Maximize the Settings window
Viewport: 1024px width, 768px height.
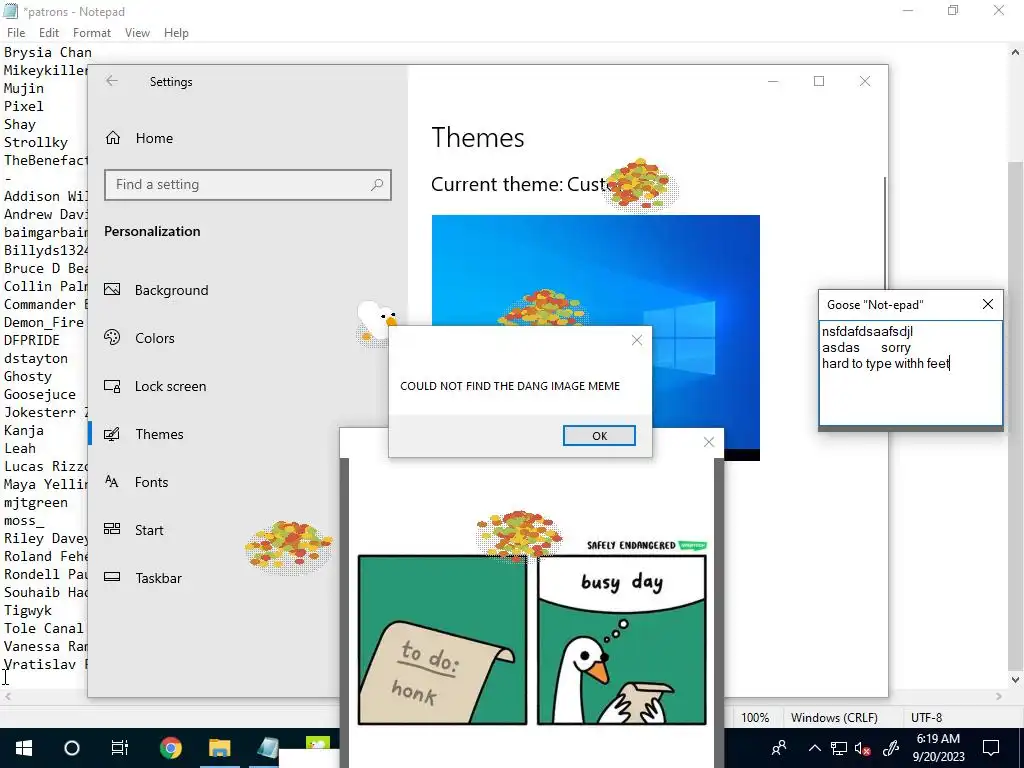click(x=819, y=81)
